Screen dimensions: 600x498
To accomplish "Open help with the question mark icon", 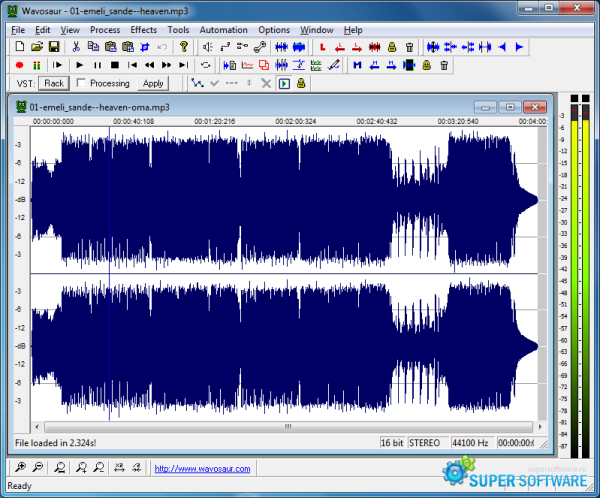I will (184, 47).
